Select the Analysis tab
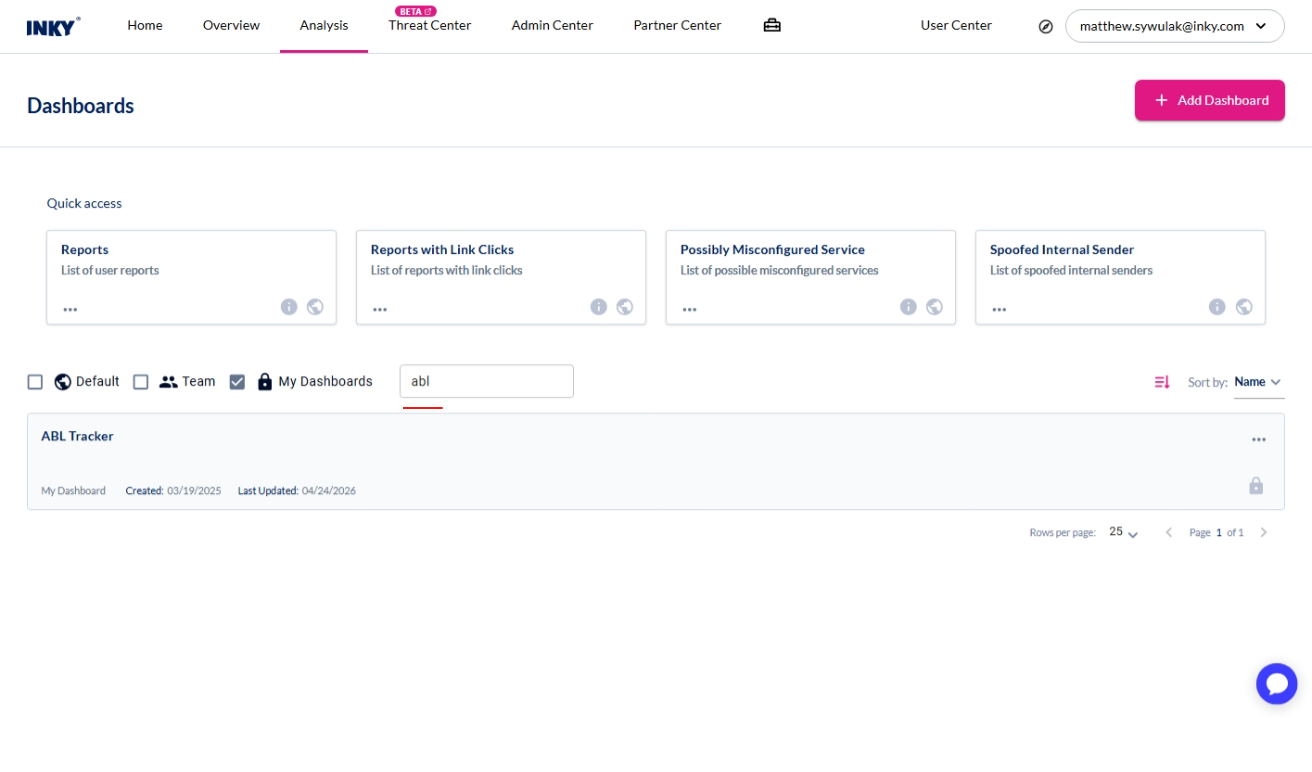The image size is (1312, 772). pyautogui.click(x=324, y=26)
